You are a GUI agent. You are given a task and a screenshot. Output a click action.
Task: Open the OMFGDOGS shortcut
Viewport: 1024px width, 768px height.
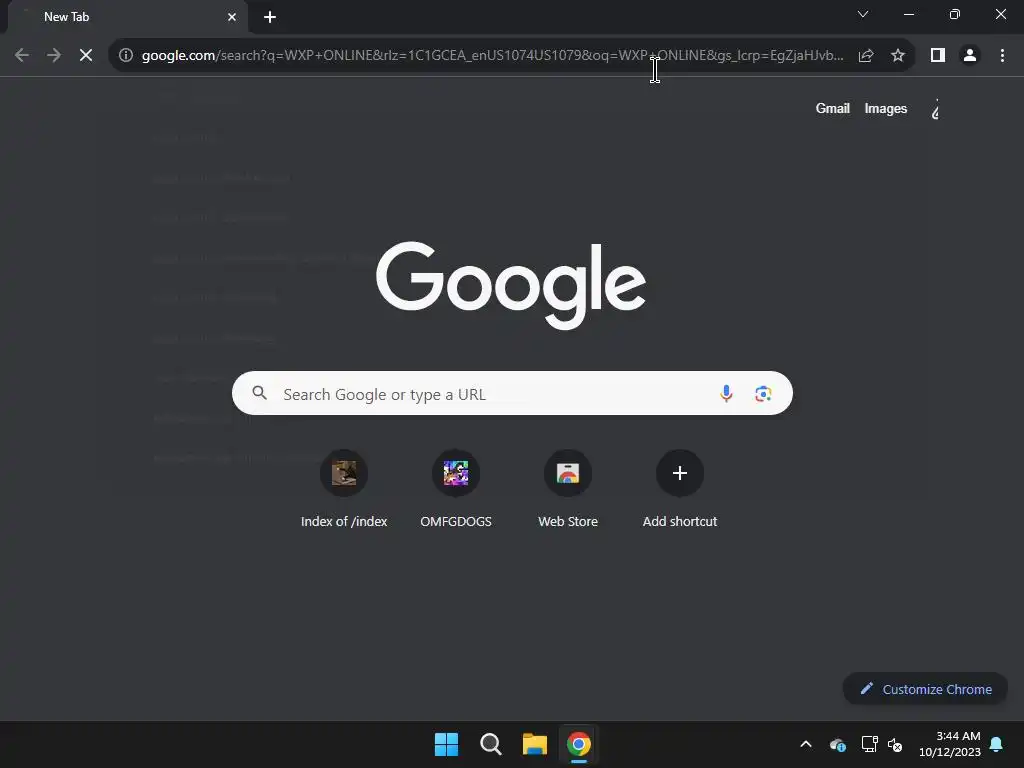(456, 489)
